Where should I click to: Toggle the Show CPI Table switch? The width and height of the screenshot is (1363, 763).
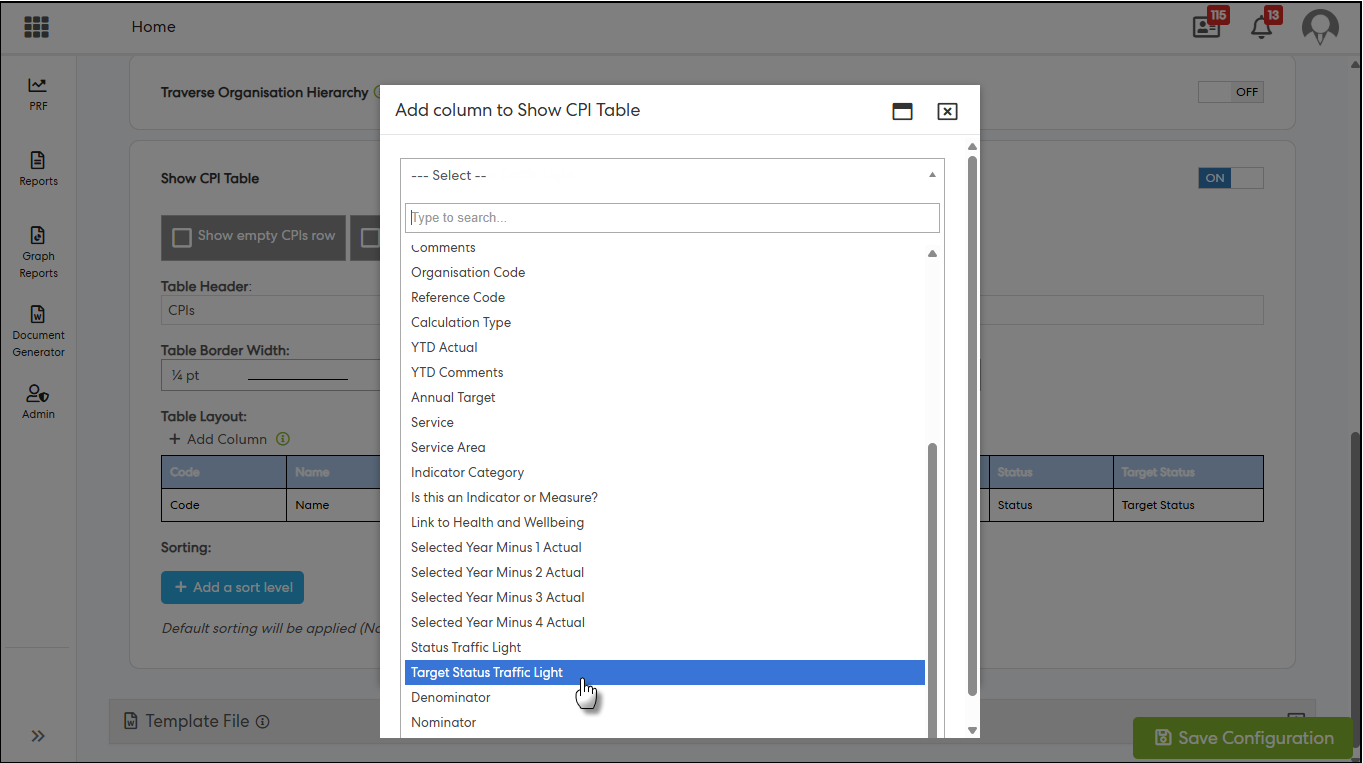coord(1231,178)
